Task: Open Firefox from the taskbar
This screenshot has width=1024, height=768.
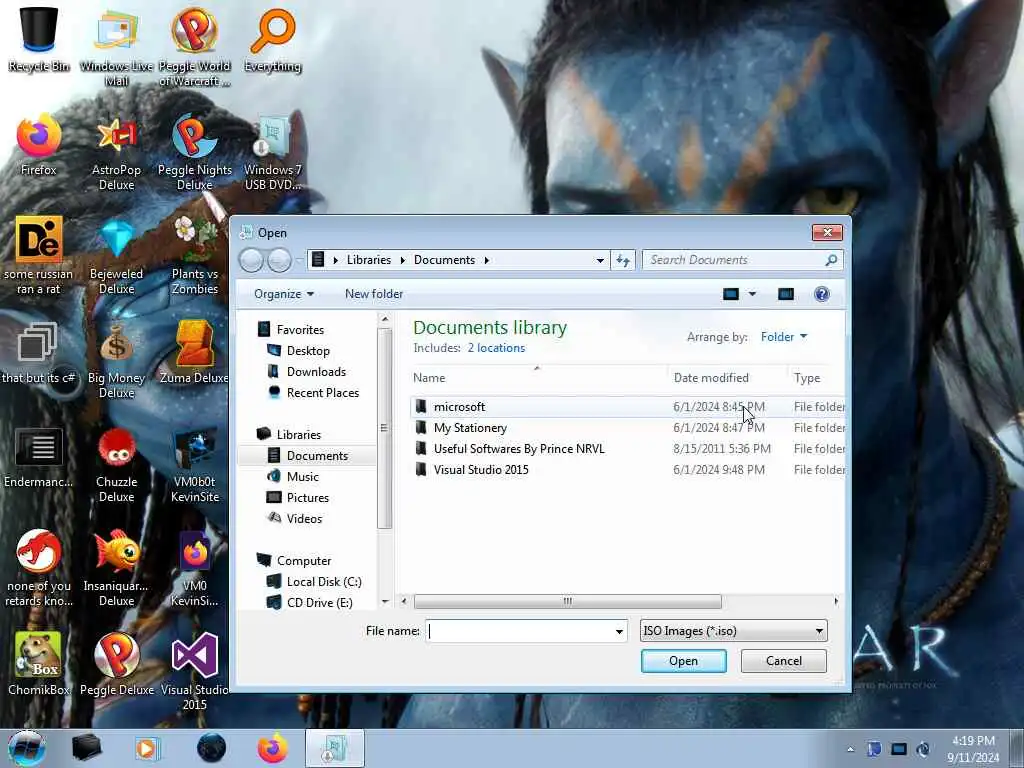Action: [x=272, y=748]
